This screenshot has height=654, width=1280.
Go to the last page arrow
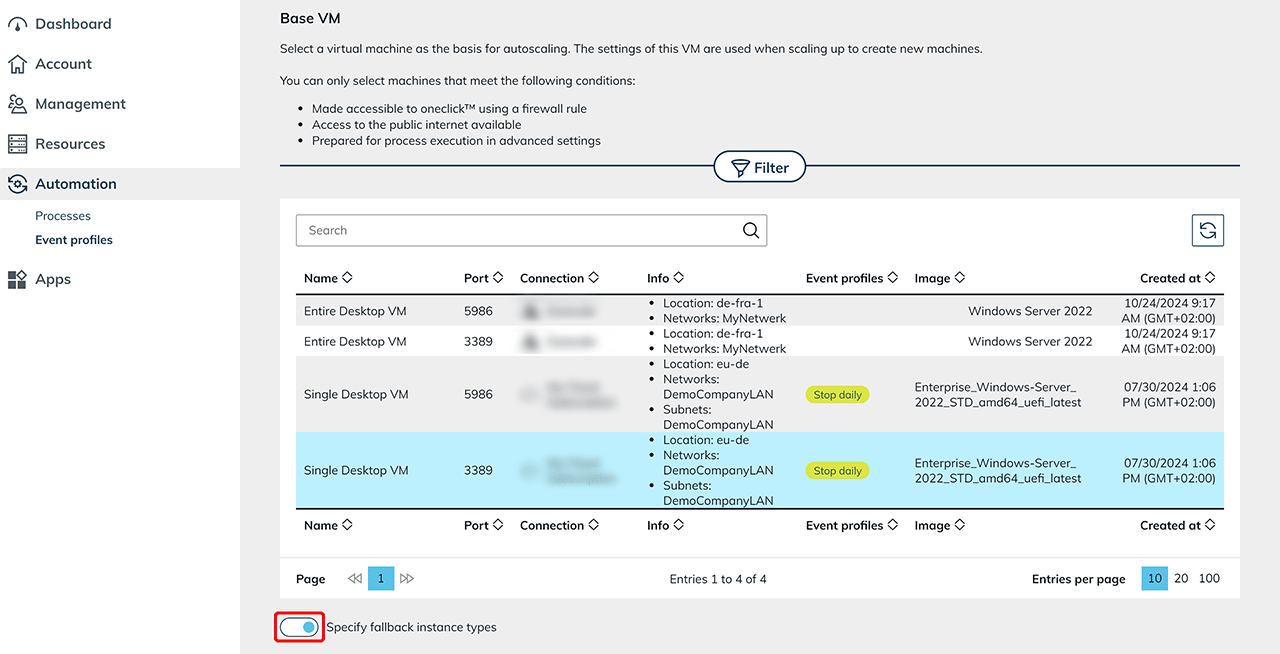(x=407, y=579)
